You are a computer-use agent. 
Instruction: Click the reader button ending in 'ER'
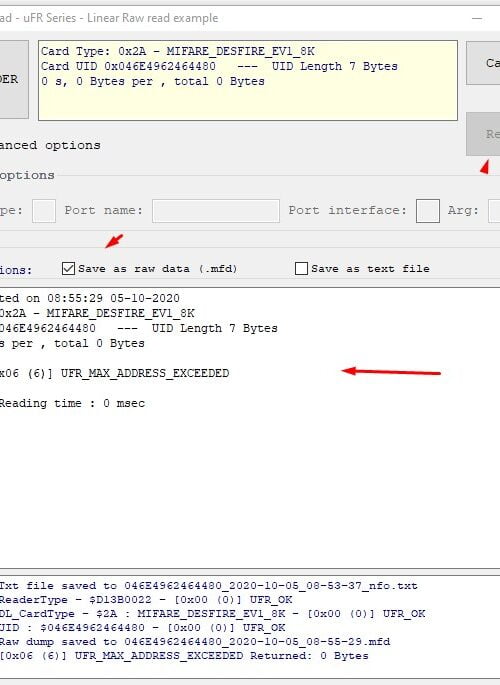(x=14, y=80)
